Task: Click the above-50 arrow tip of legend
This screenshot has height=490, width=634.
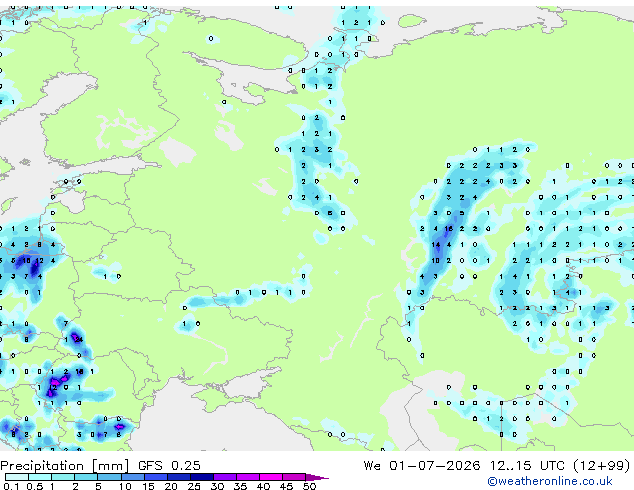Action: point(317,477)
